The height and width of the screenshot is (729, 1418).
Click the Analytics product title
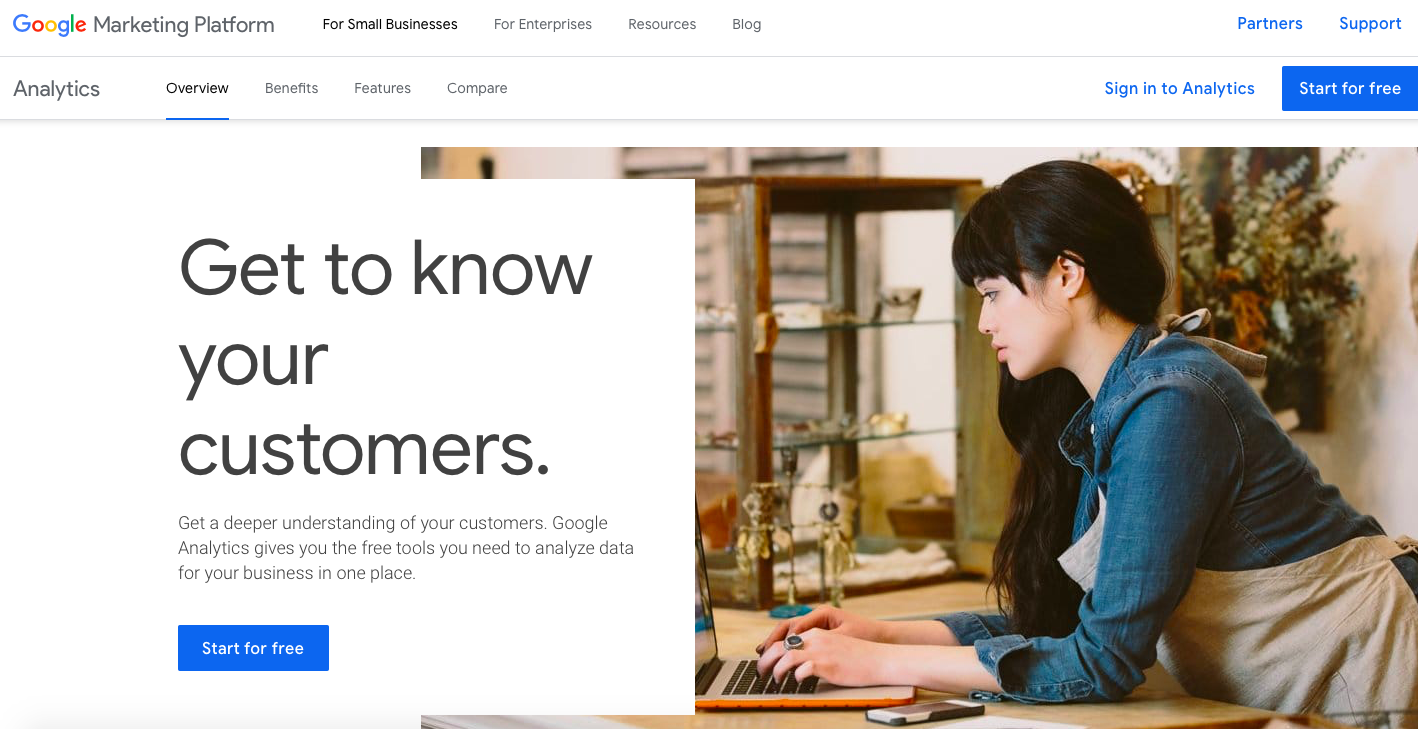(57, 88)
